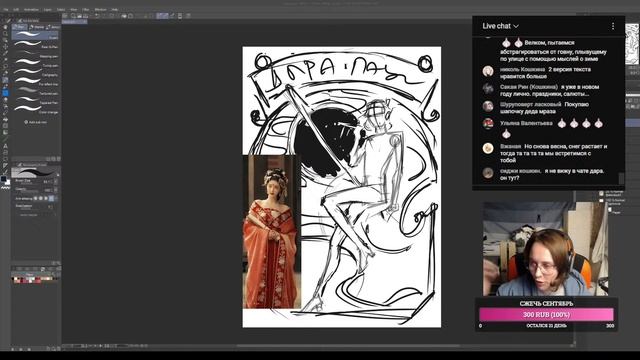The image size is (640, 360).
Task: Select the G-pen sub tool
Action: [x=35, y=35]
